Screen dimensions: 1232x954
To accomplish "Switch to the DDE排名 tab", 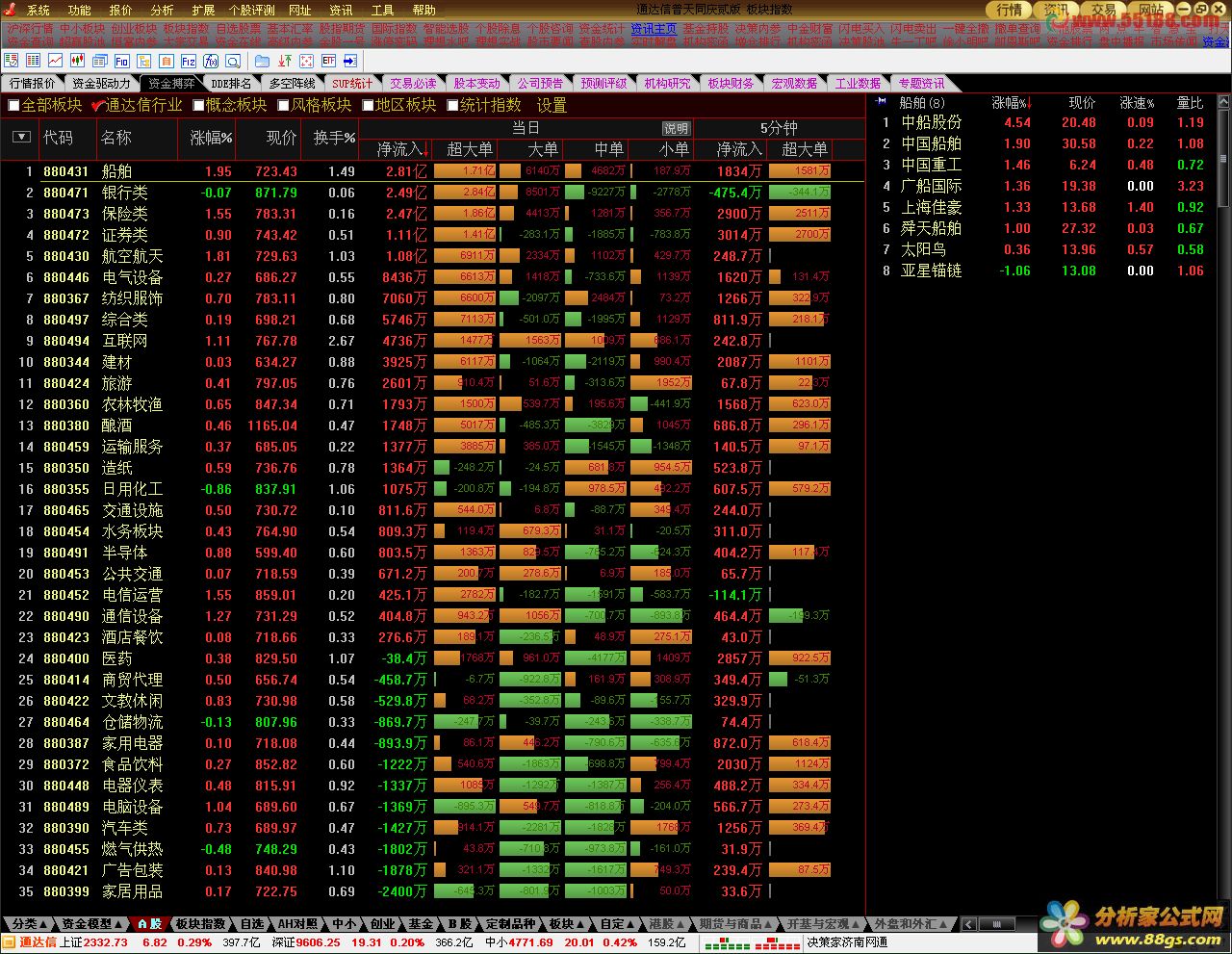I will pos(231,84).
